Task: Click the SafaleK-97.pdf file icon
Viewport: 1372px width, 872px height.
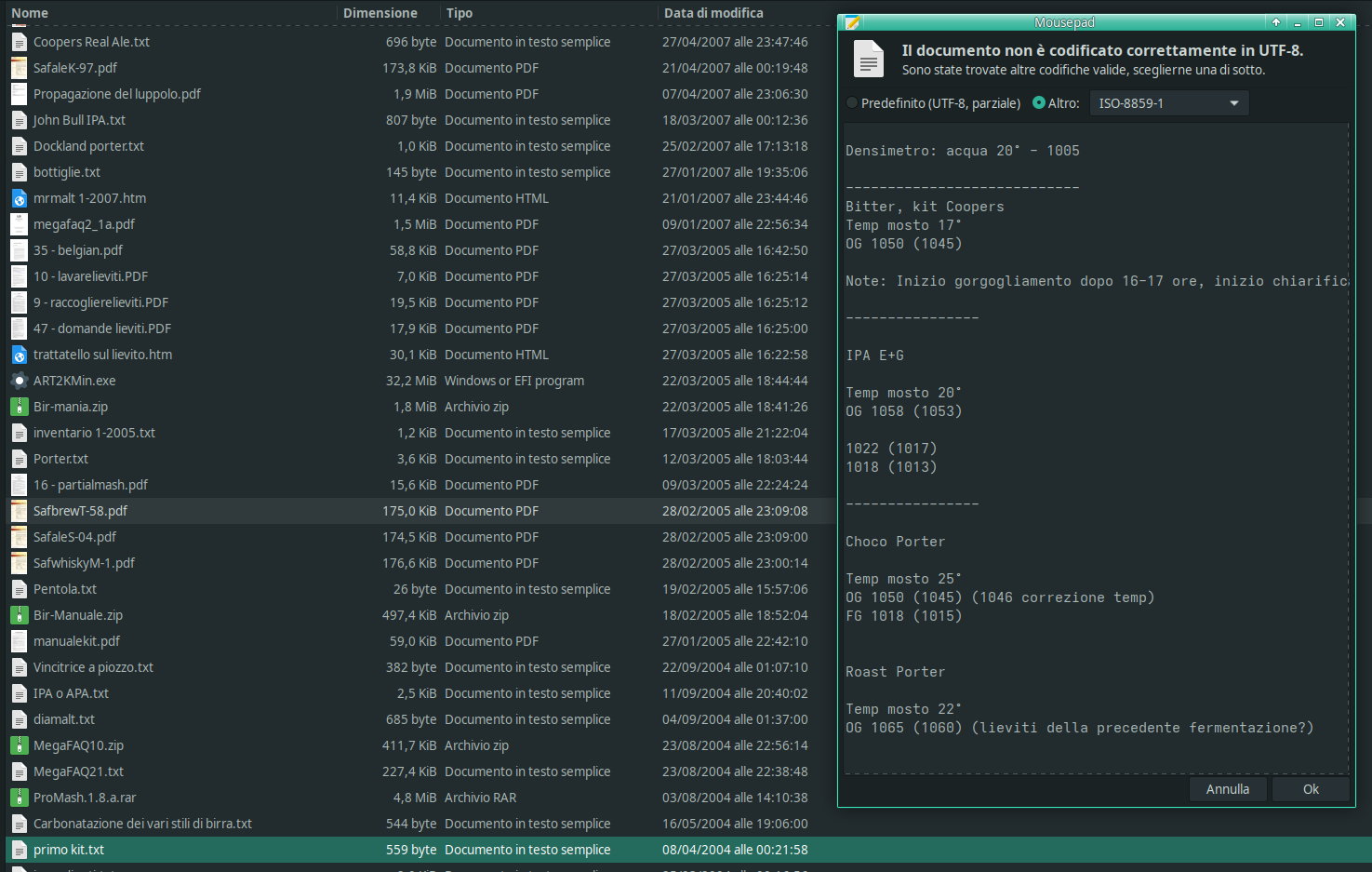Action: [19, 68]
